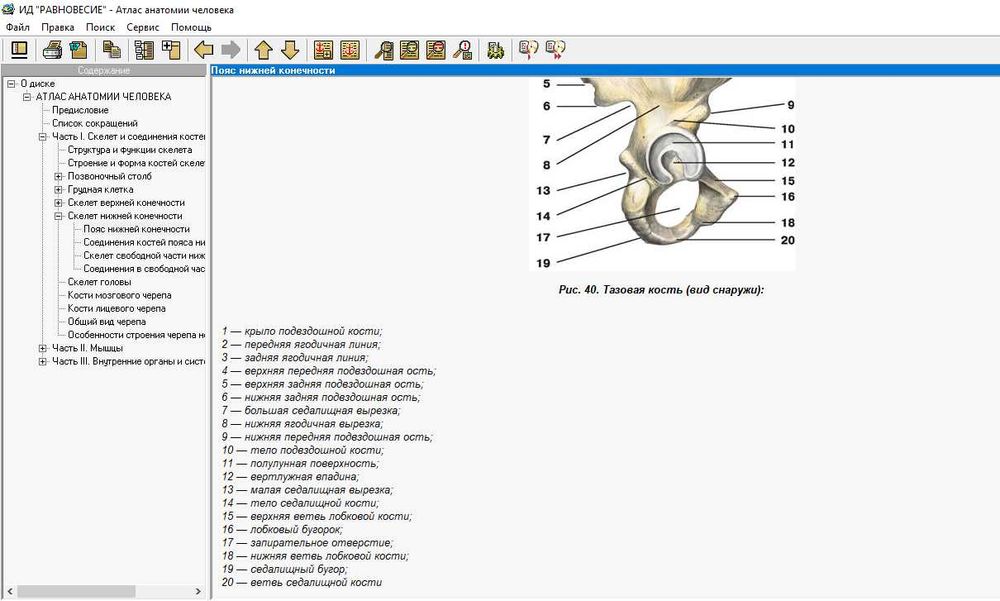Click legend line '7 — большая седалищная вырезка'
The image size is (1000, 601).
click(x=311, y=410)
